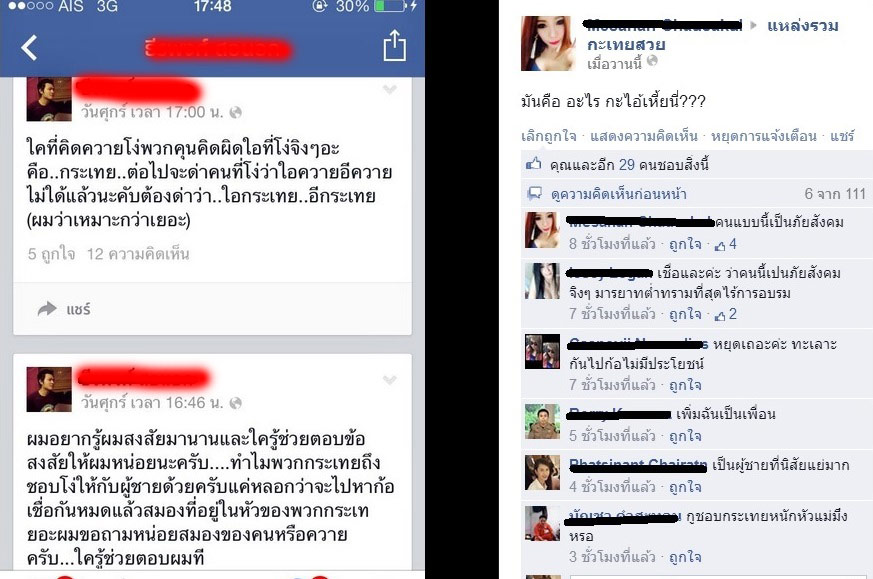The height and width of the screenshot is (579, 873).
Task: Click the thumbs-up icon beside 29 คนชอบสิ่งนี้
Action: [x=533, y=164]
